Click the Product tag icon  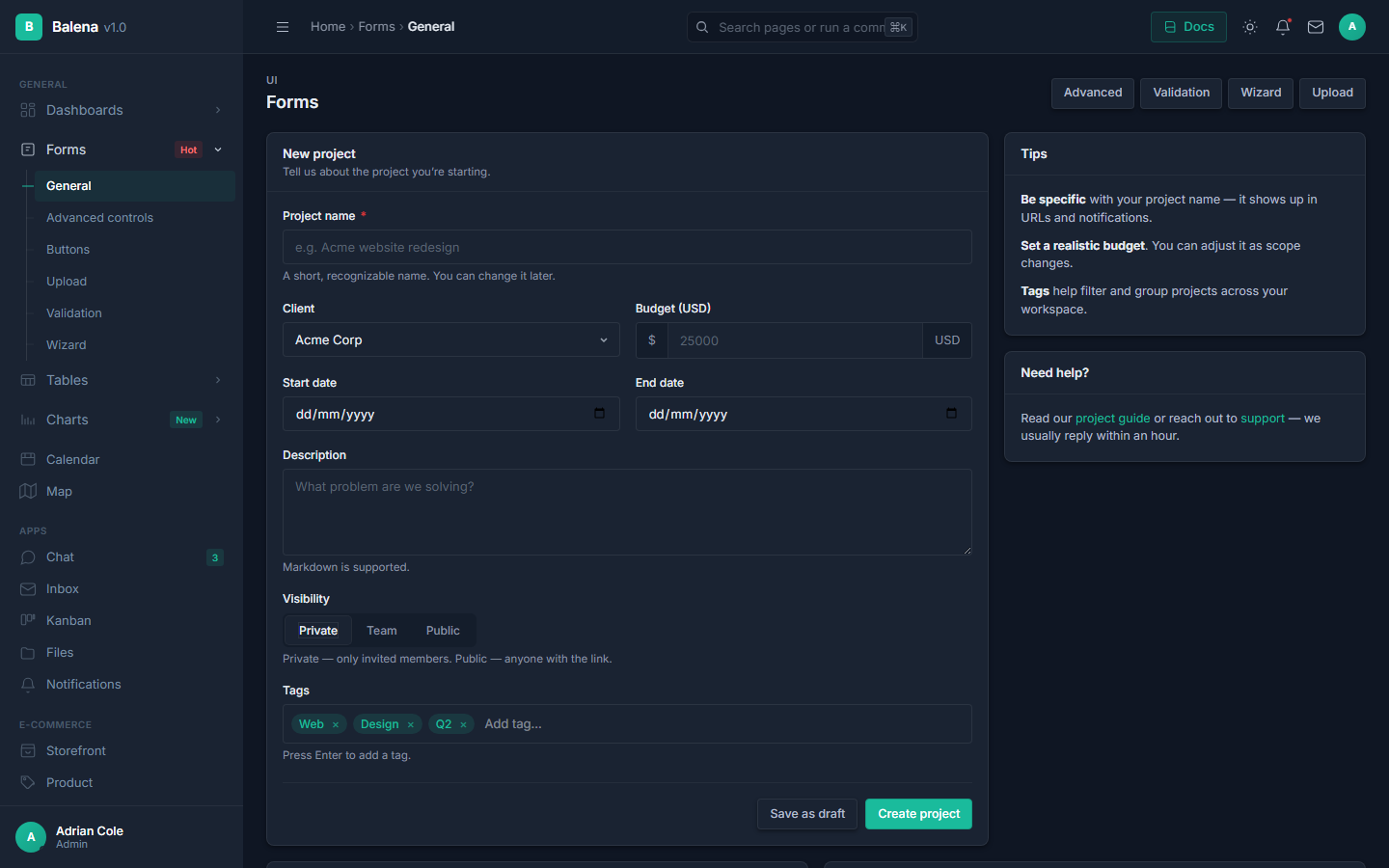[28, 782]
